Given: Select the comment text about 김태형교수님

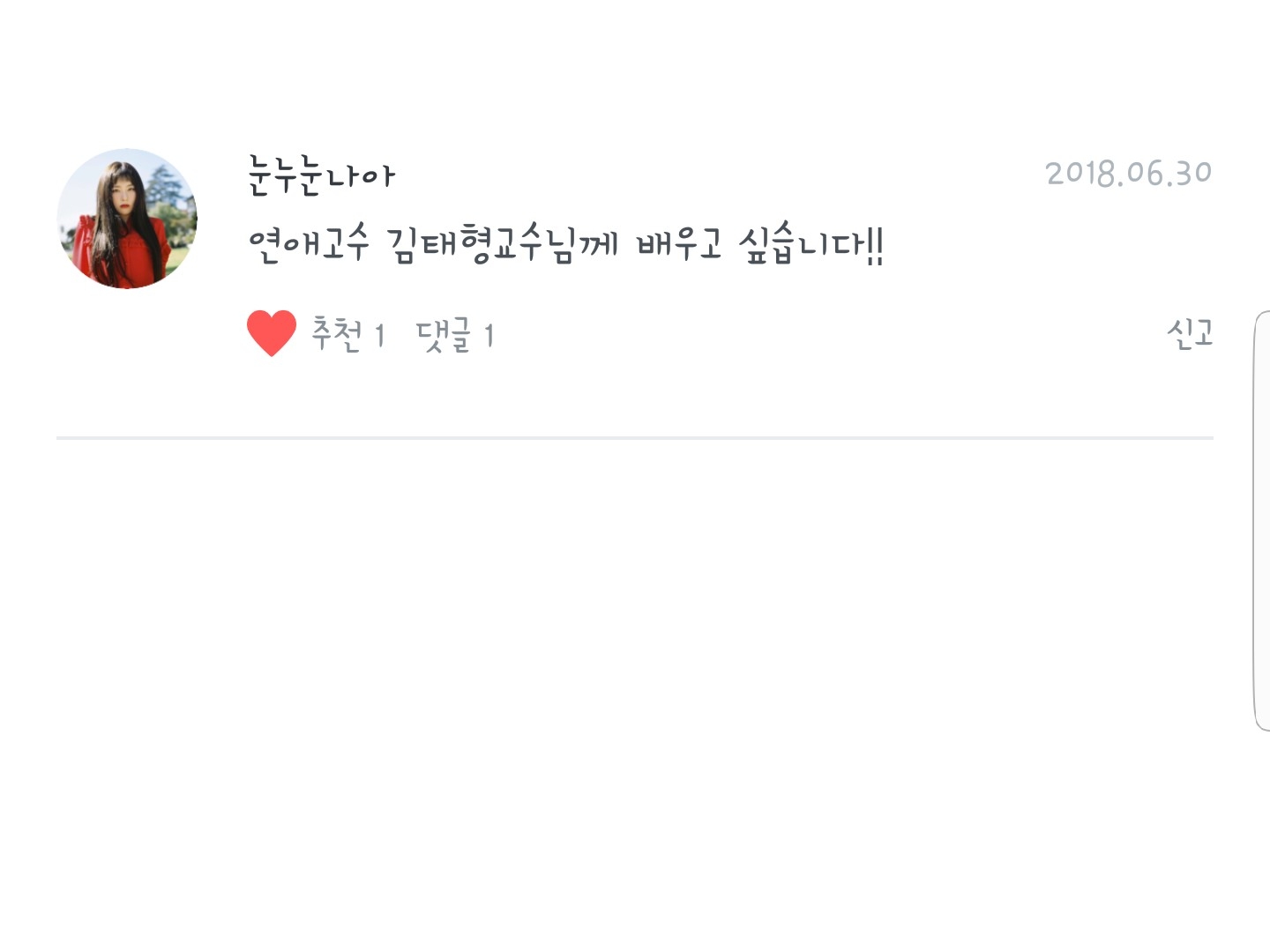Looking at the screenshot, I should coord(565,244).
